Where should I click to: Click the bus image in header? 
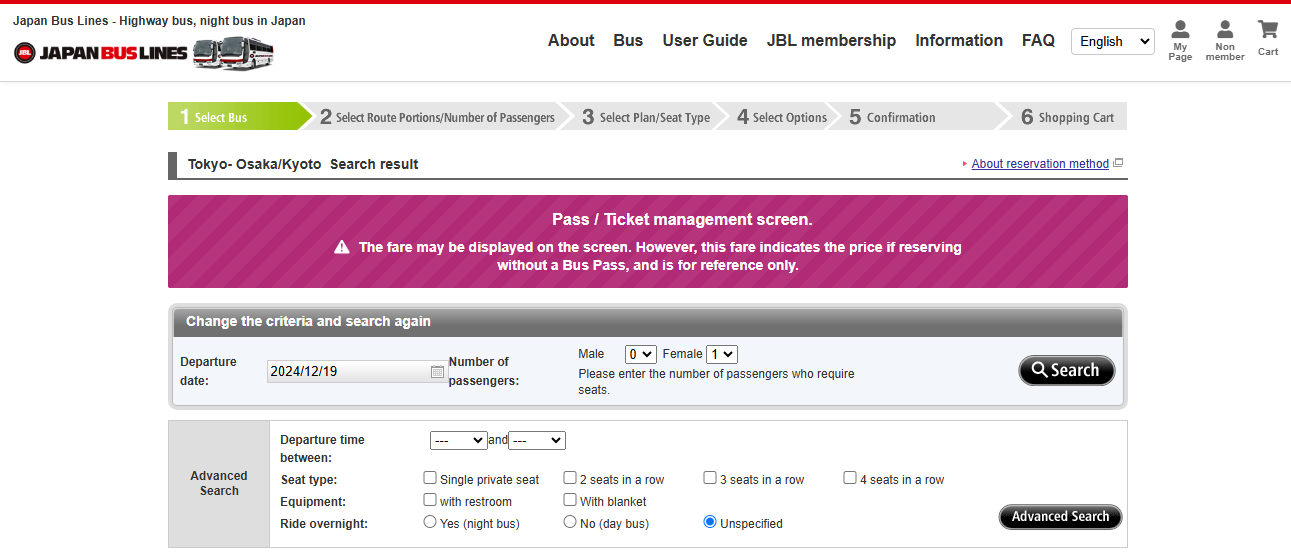click(232, 53)
